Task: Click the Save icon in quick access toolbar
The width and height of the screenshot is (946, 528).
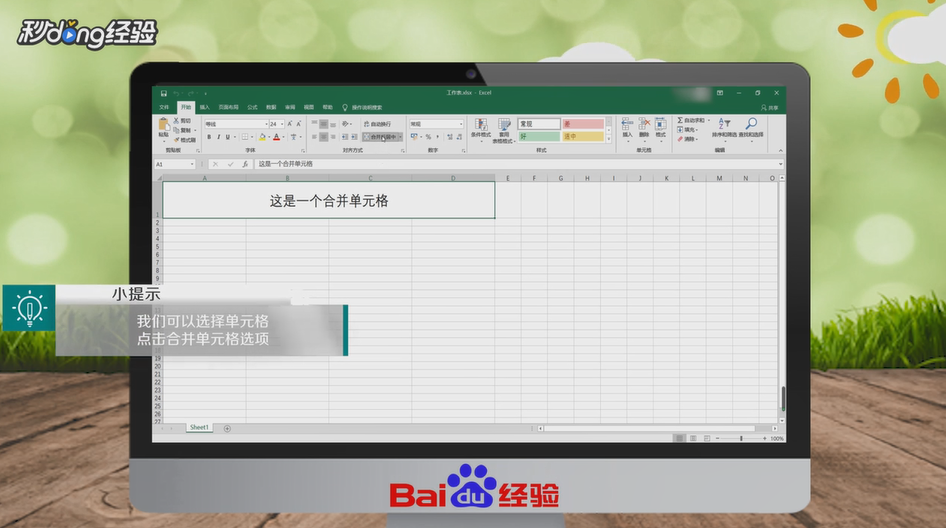Action: [x=163, y=94]
